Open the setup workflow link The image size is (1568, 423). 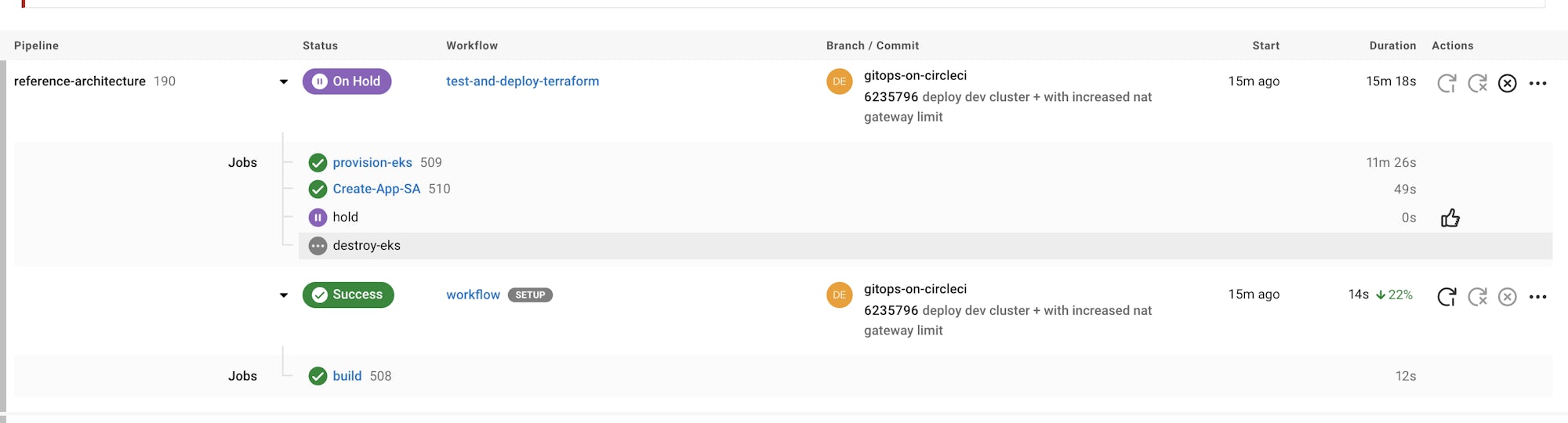[x=473, y=295]
